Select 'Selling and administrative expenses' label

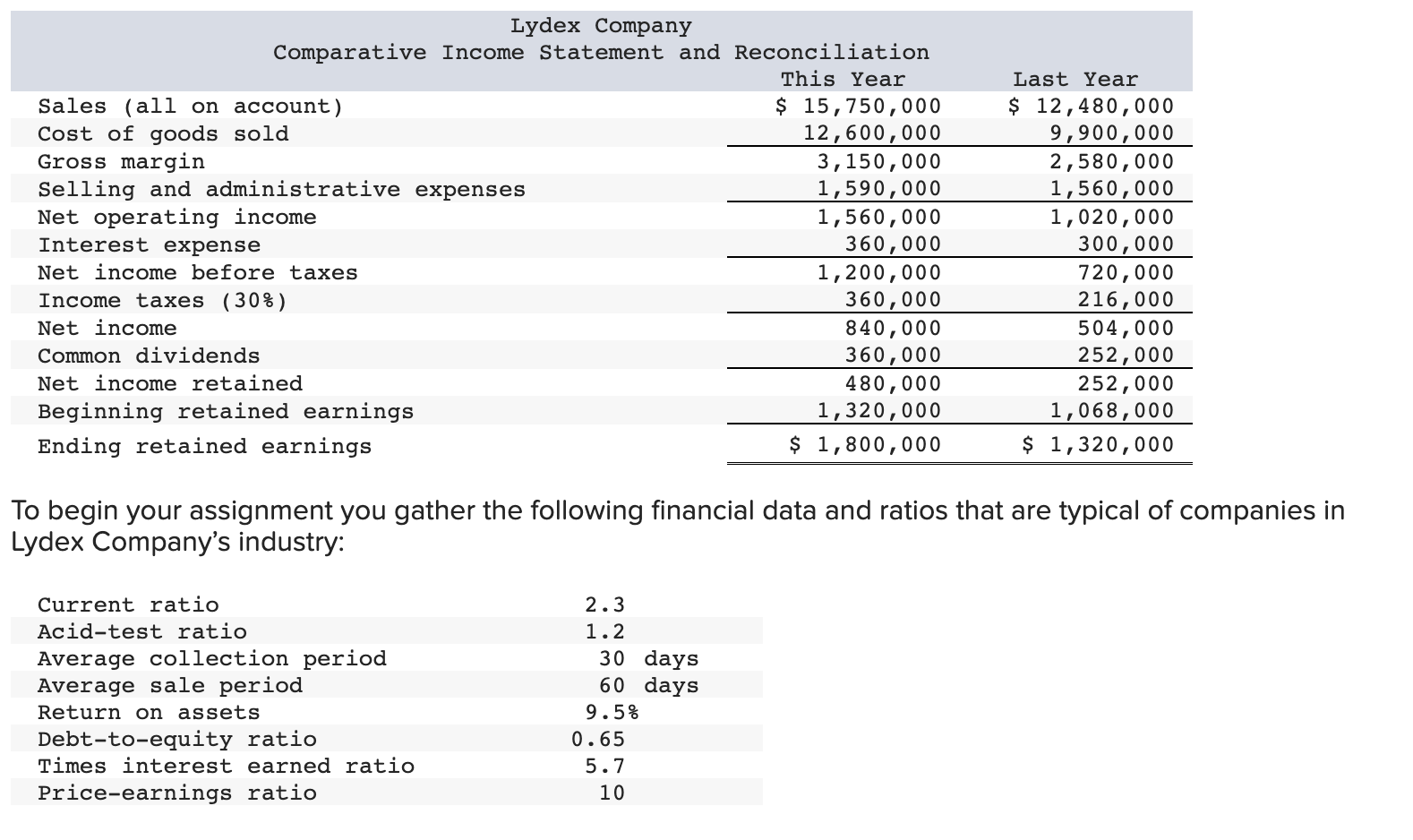[x=281, y=189]
